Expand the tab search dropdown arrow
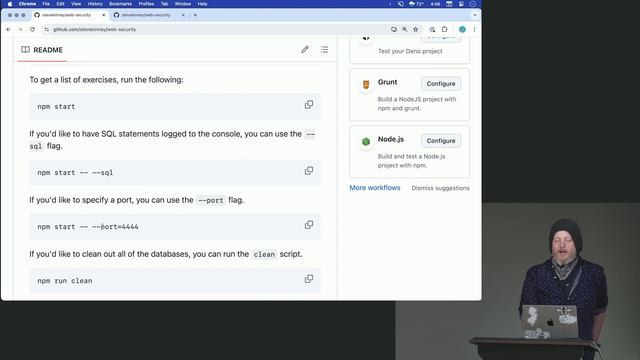 (475, 15)
